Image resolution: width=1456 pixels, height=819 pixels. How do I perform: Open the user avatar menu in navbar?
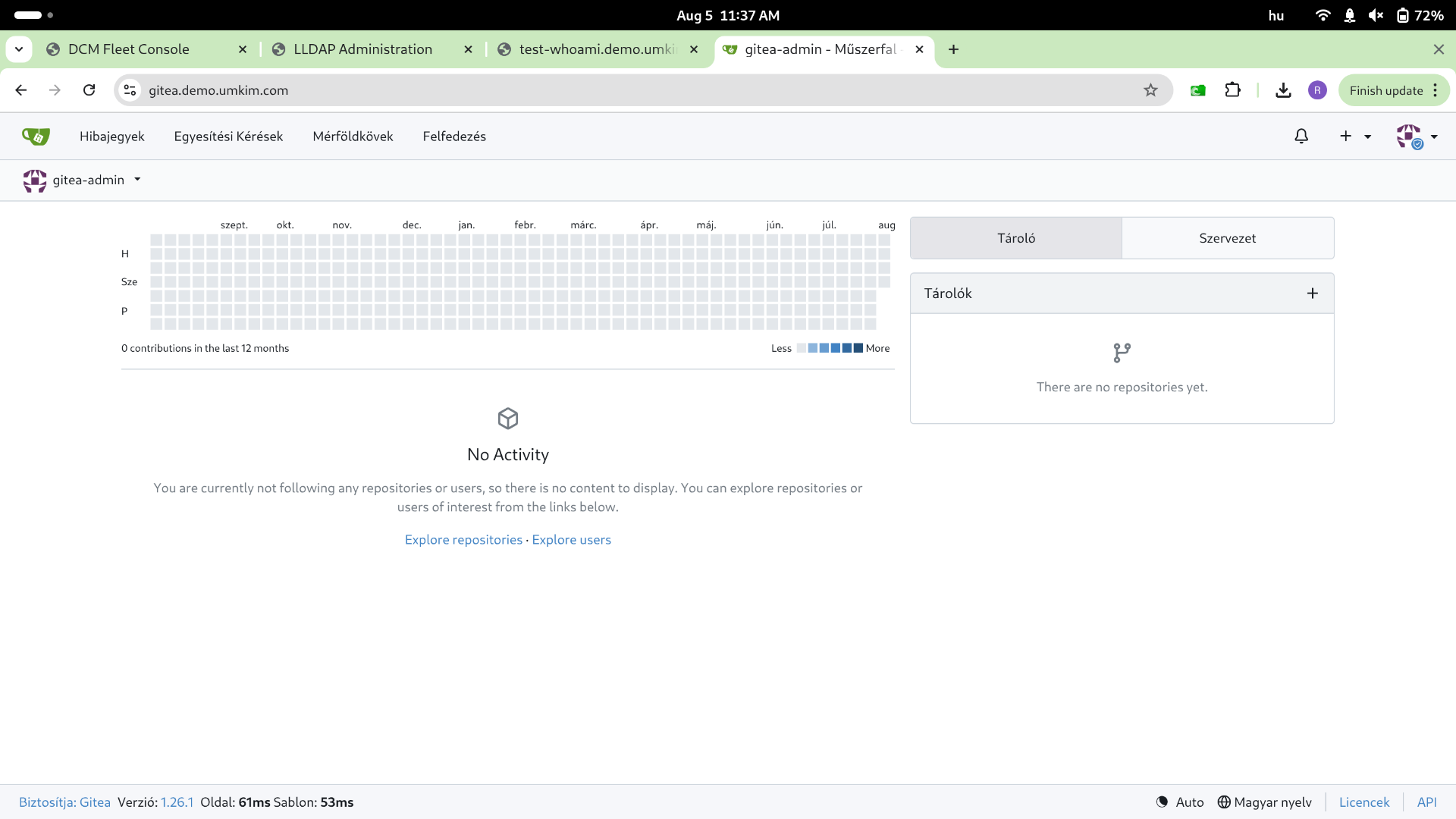coord(1417,136)
